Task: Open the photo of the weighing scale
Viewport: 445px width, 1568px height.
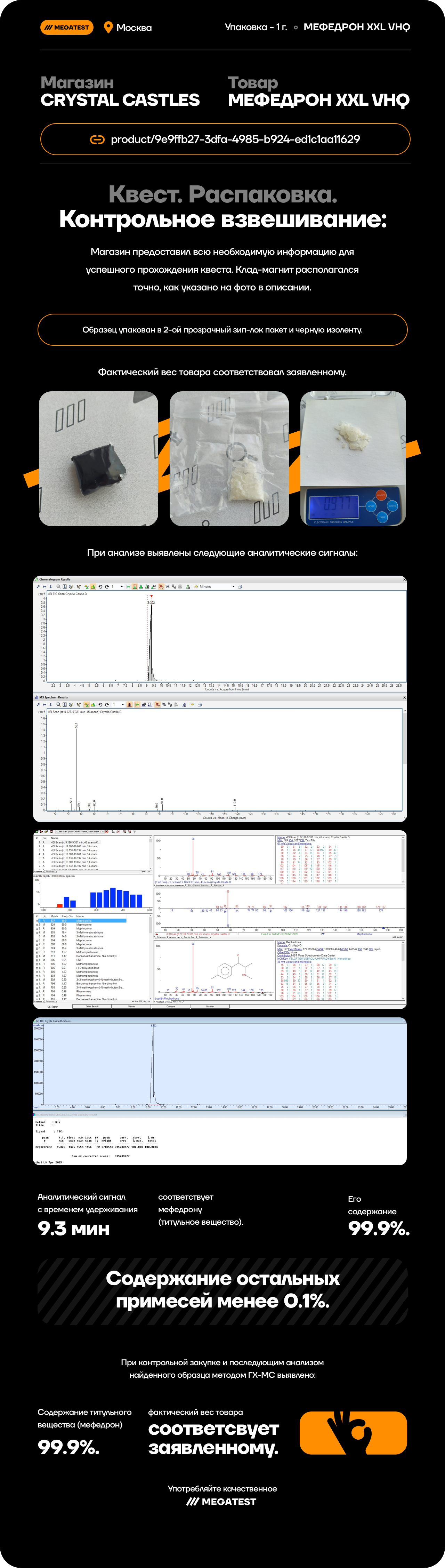Action: pyautogui.click(x=353, y=458)
